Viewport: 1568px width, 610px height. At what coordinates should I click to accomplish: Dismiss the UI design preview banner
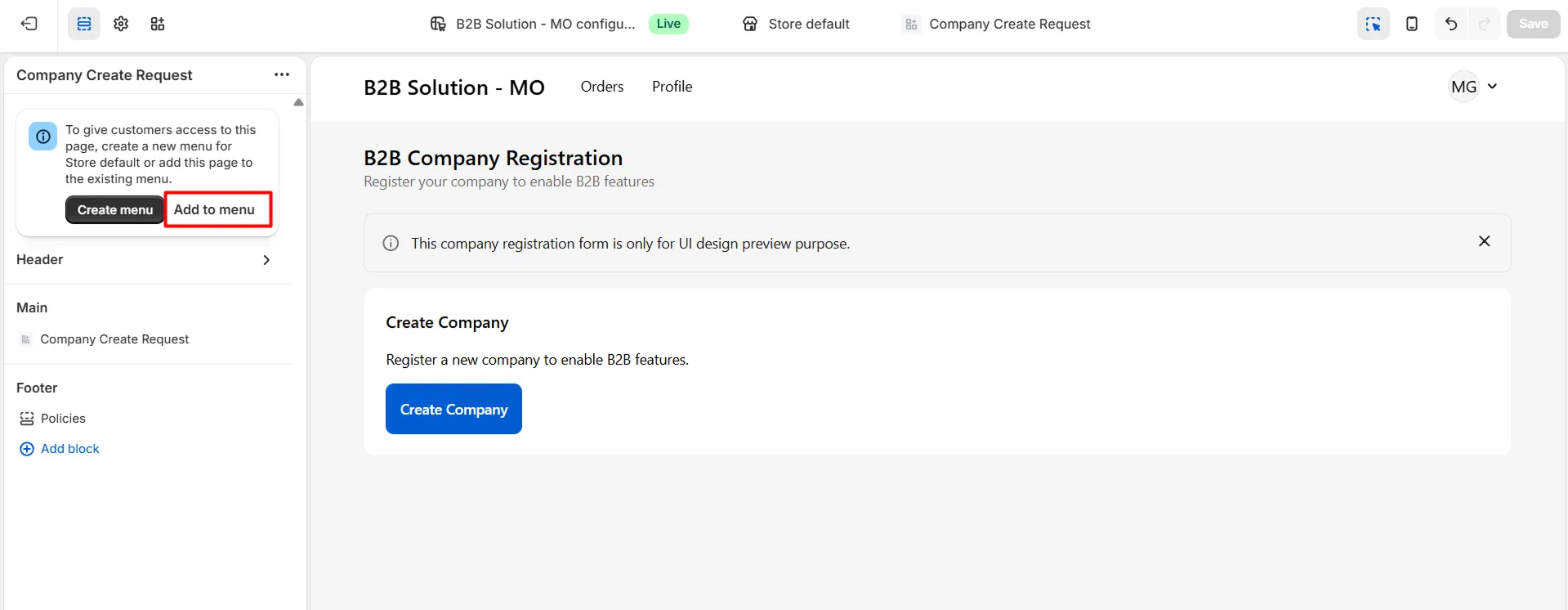(x=1485, y=241)
